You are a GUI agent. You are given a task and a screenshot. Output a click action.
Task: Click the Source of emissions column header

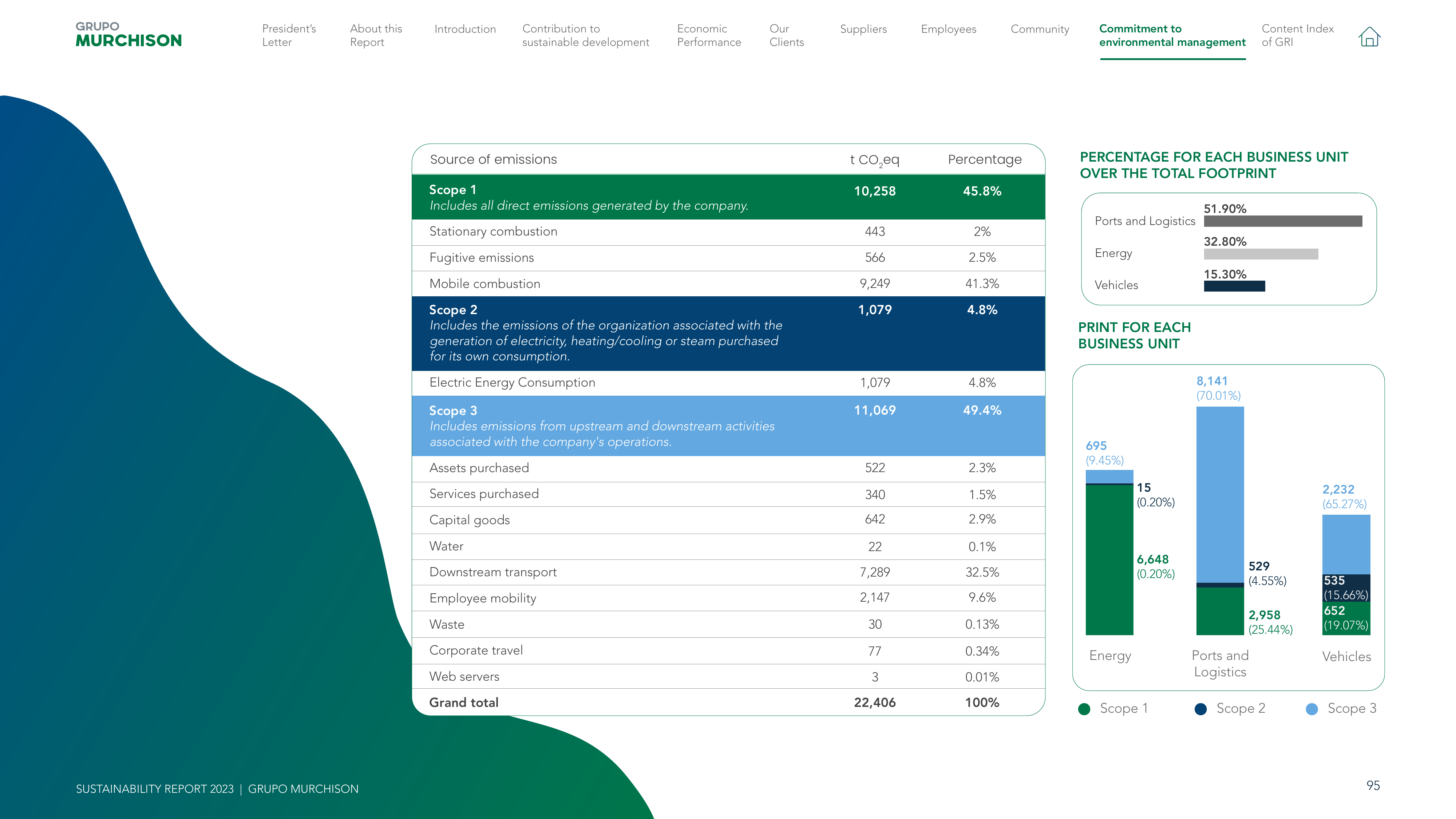tap(493, 159)
